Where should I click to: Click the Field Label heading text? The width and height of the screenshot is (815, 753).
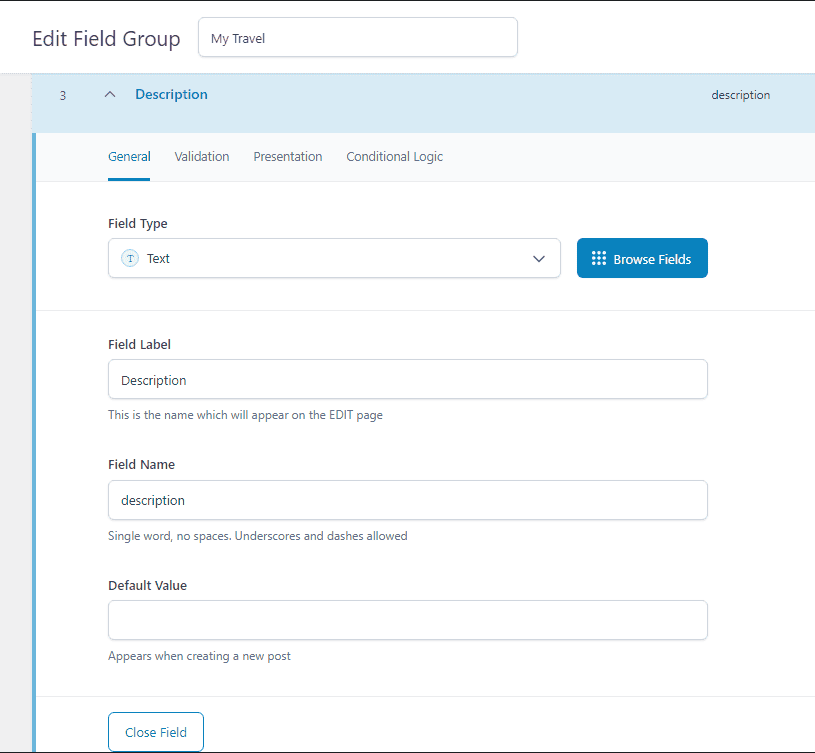coord(139,345)
